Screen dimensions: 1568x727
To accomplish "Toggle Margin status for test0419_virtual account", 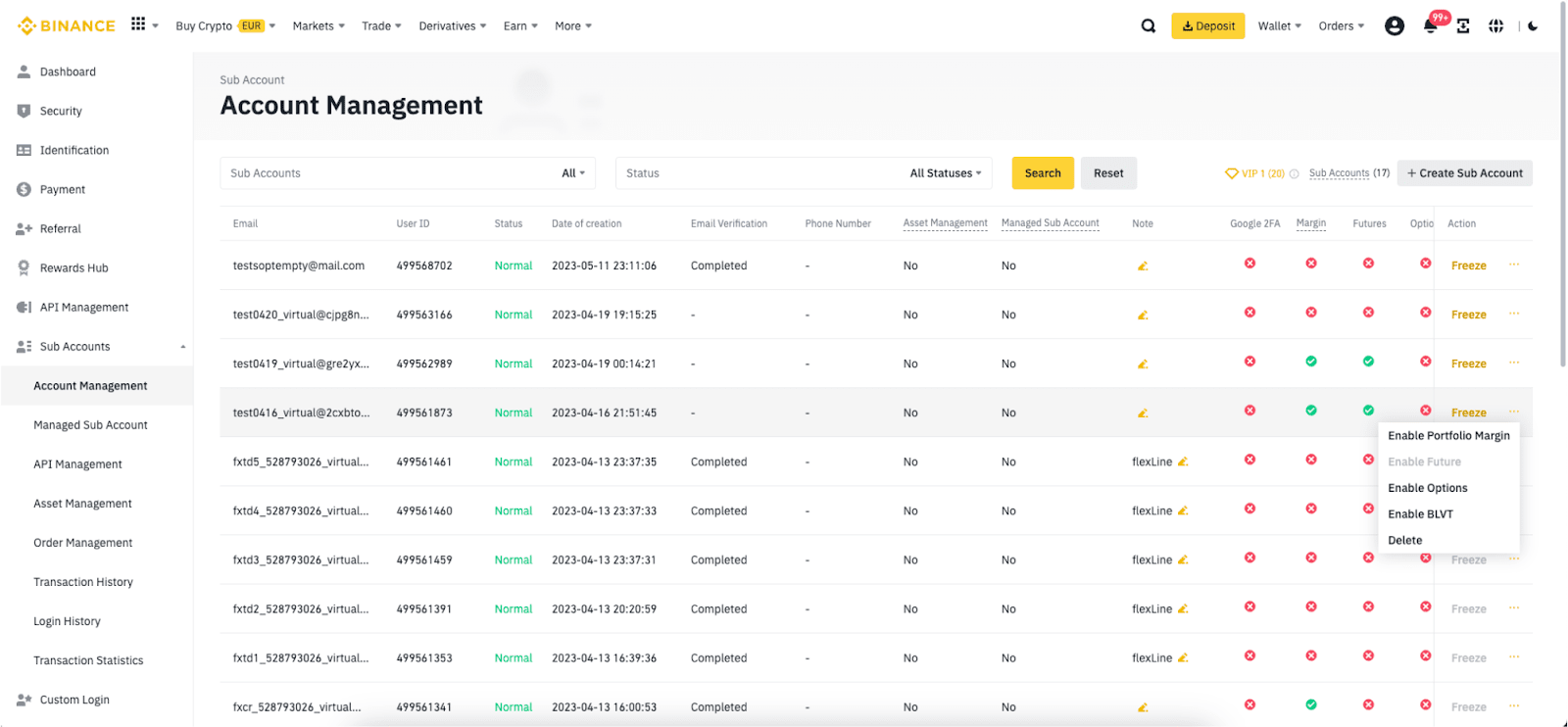I will (1311, 362).
